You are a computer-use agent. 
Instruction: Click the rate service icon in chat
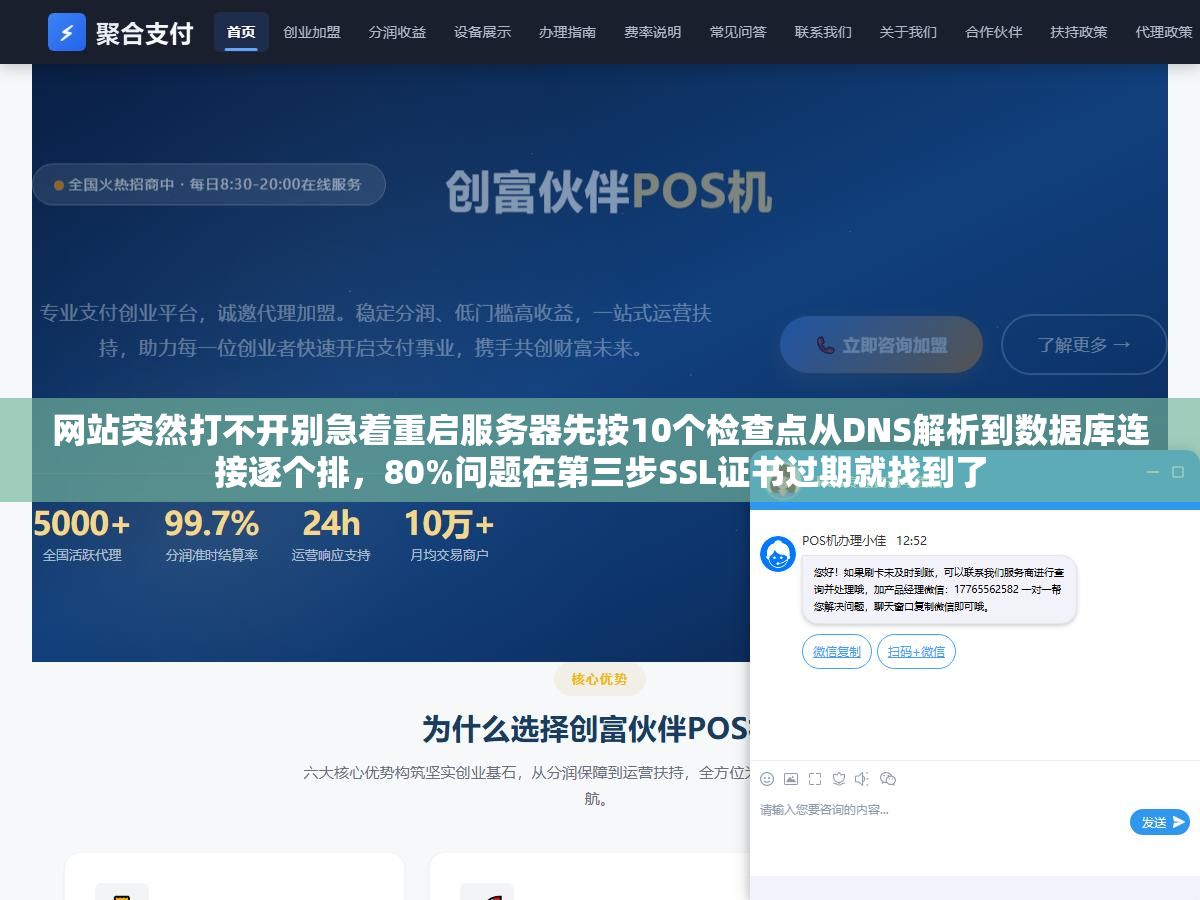[839, 779]
